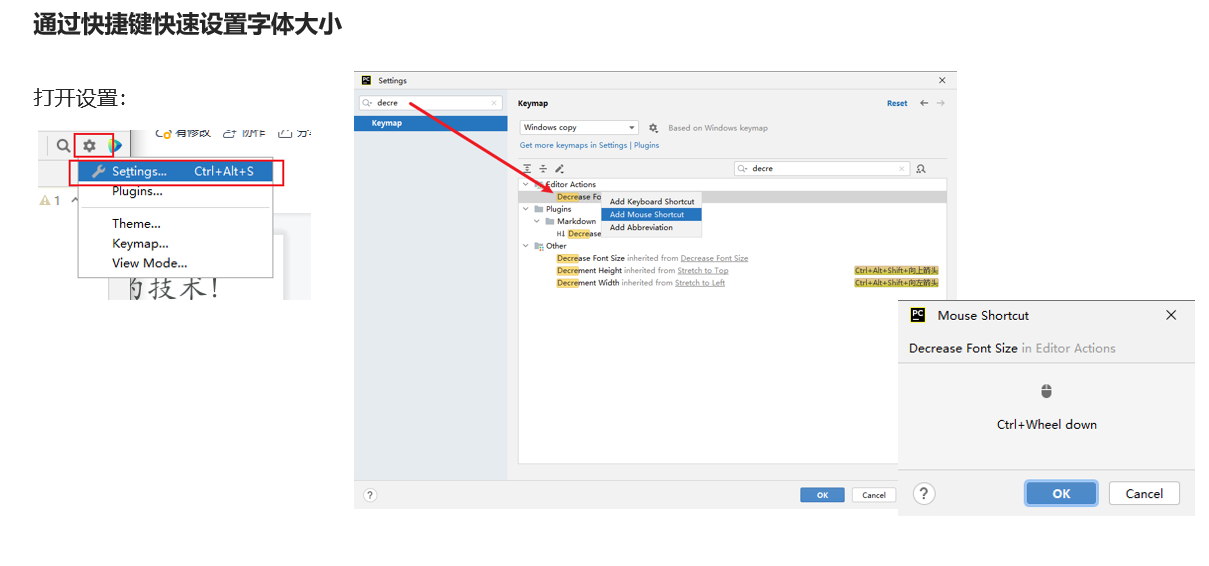Click the Expand All icon in Keymap toolbar
Viewport: 1209px width, 566px height.
pyautogui.click(x=527, y=169)
